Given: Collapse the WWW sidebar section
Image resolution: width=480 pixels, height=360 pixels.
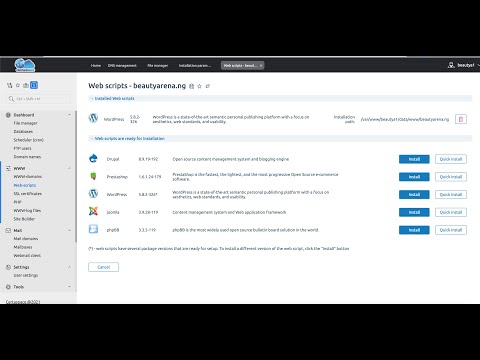Looking at the screenshot, I should pyautogui.click(x=69, y=168).
